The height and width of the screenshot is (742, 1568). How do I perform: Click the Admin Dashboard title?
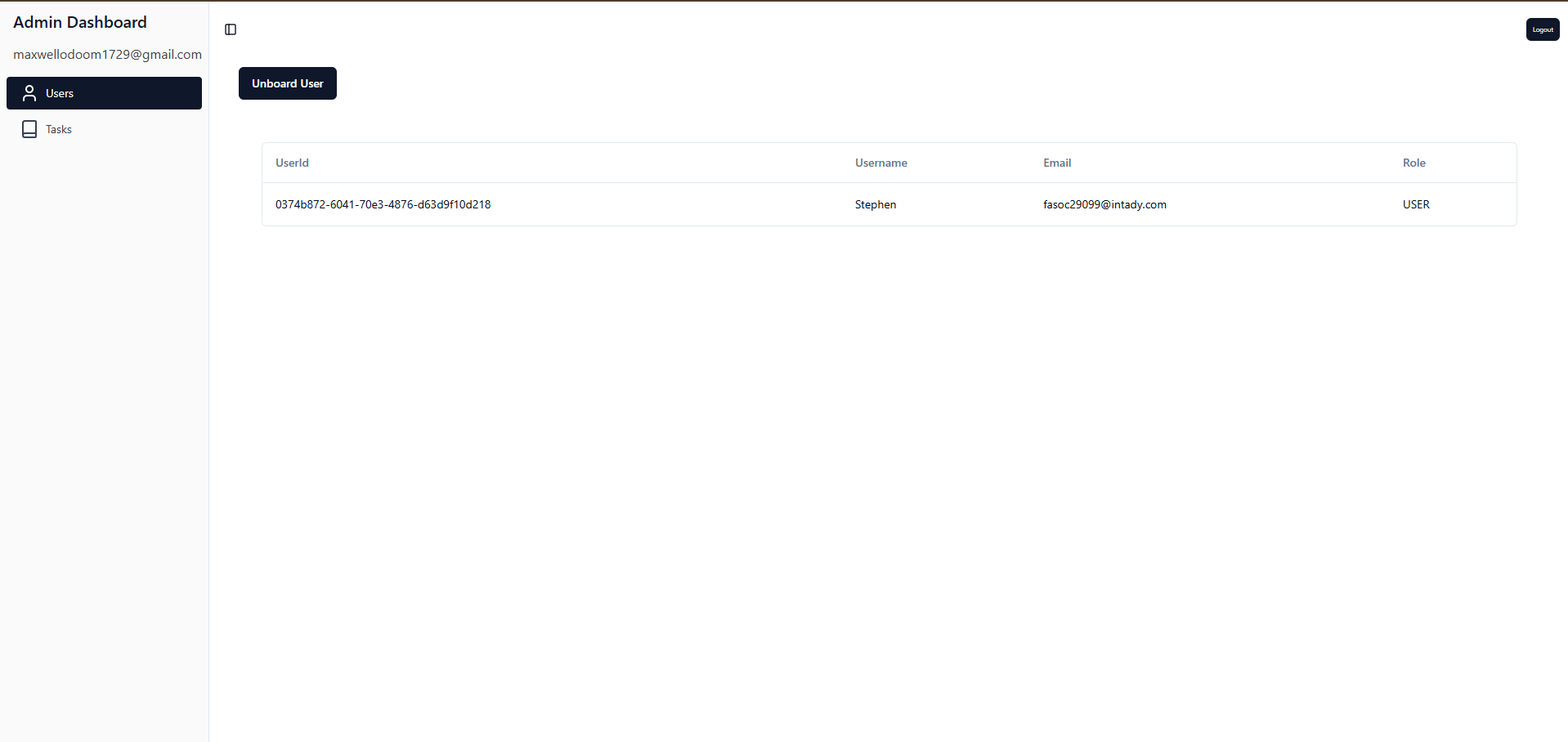pos(79,21)
